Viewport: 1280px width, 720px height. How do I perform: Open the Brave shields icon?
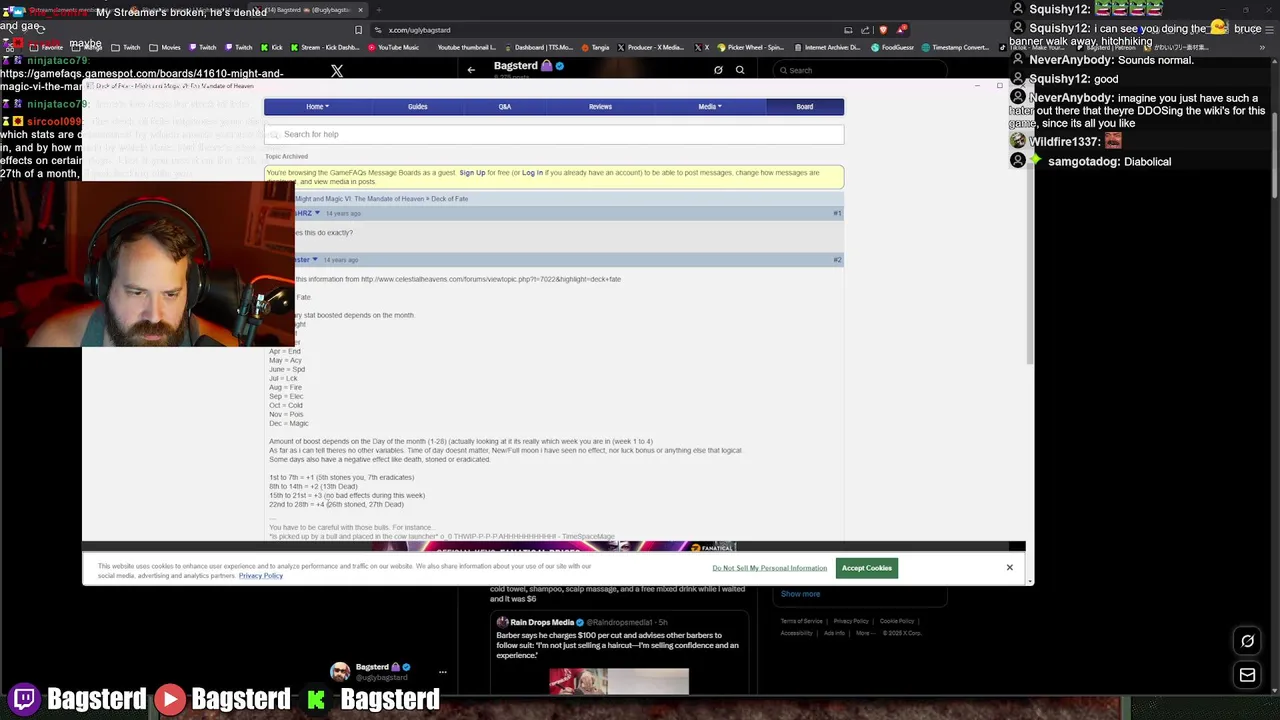click(883, 30)
